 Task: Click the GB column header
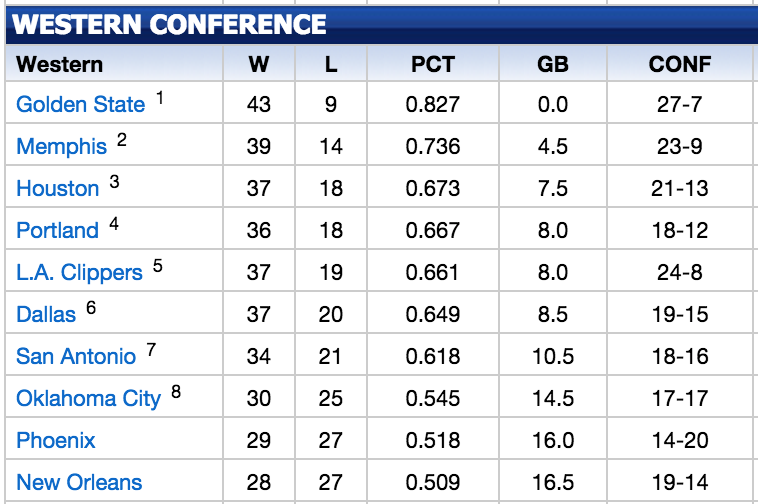[553, 65]
